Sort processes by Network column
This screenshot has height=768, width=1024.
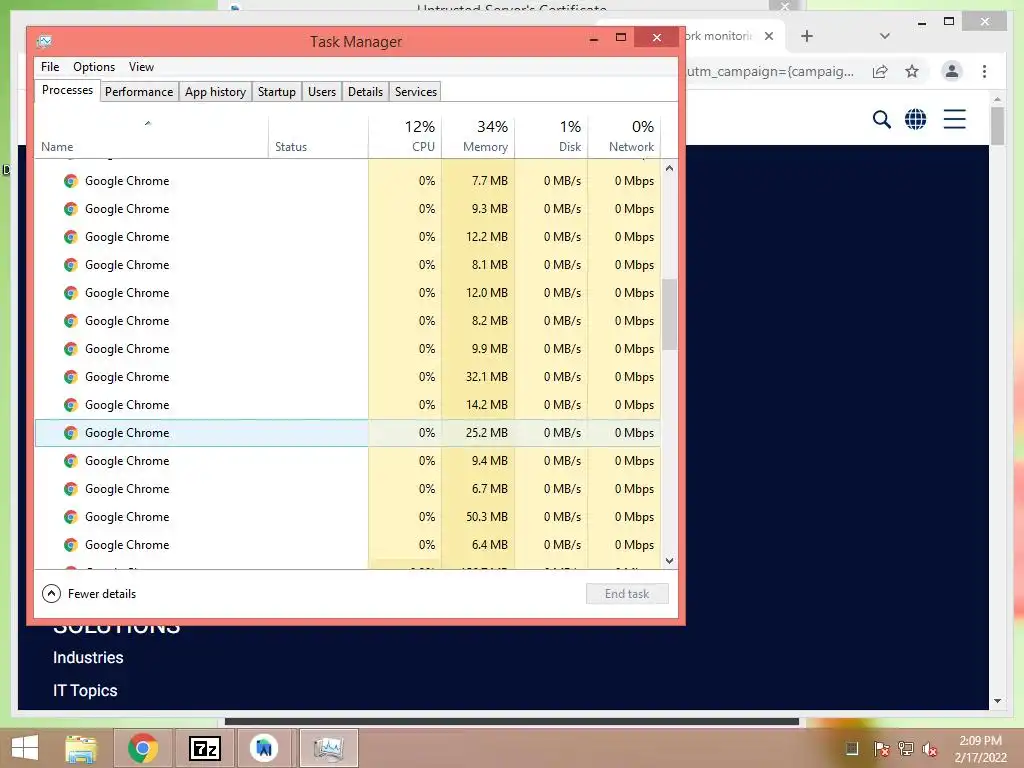click(x=624, y=137)
